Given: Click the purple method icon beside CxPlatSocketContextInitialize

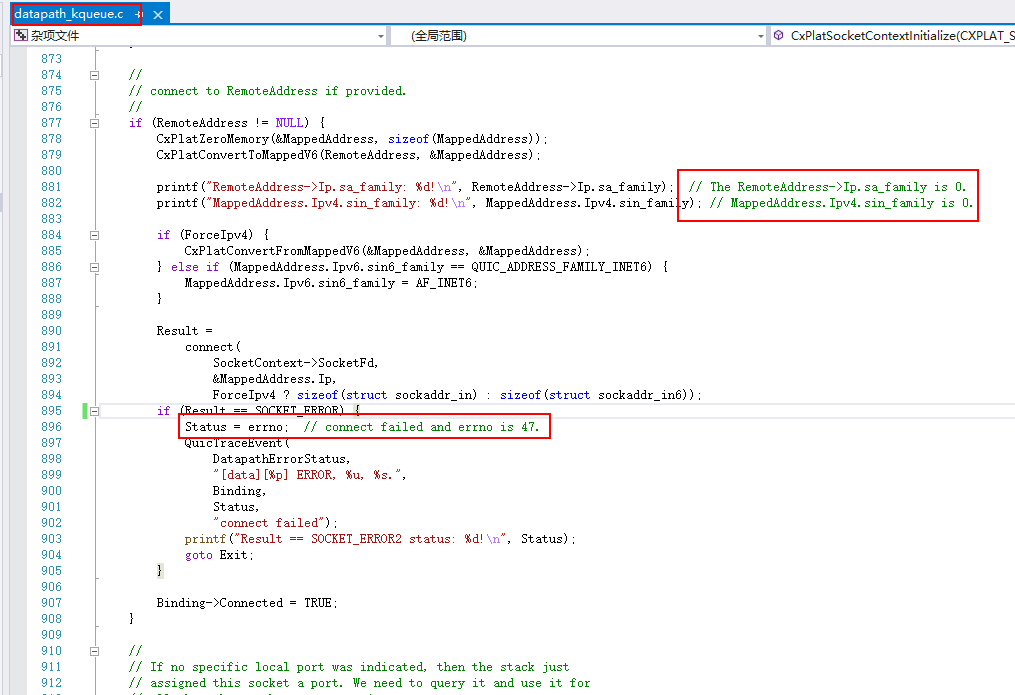Looking at the screenshot, I should [779, 35].
